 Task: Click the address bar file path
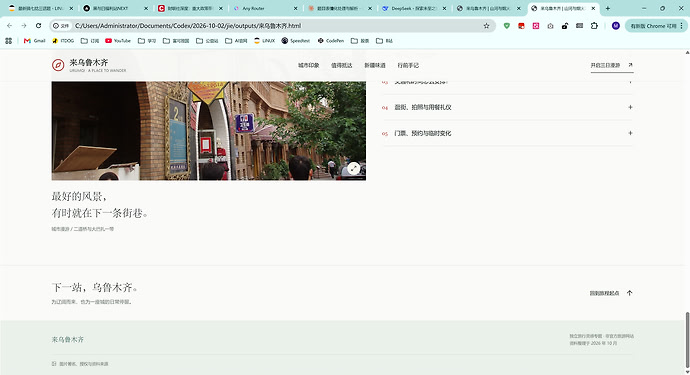click(x=188, y=26)
